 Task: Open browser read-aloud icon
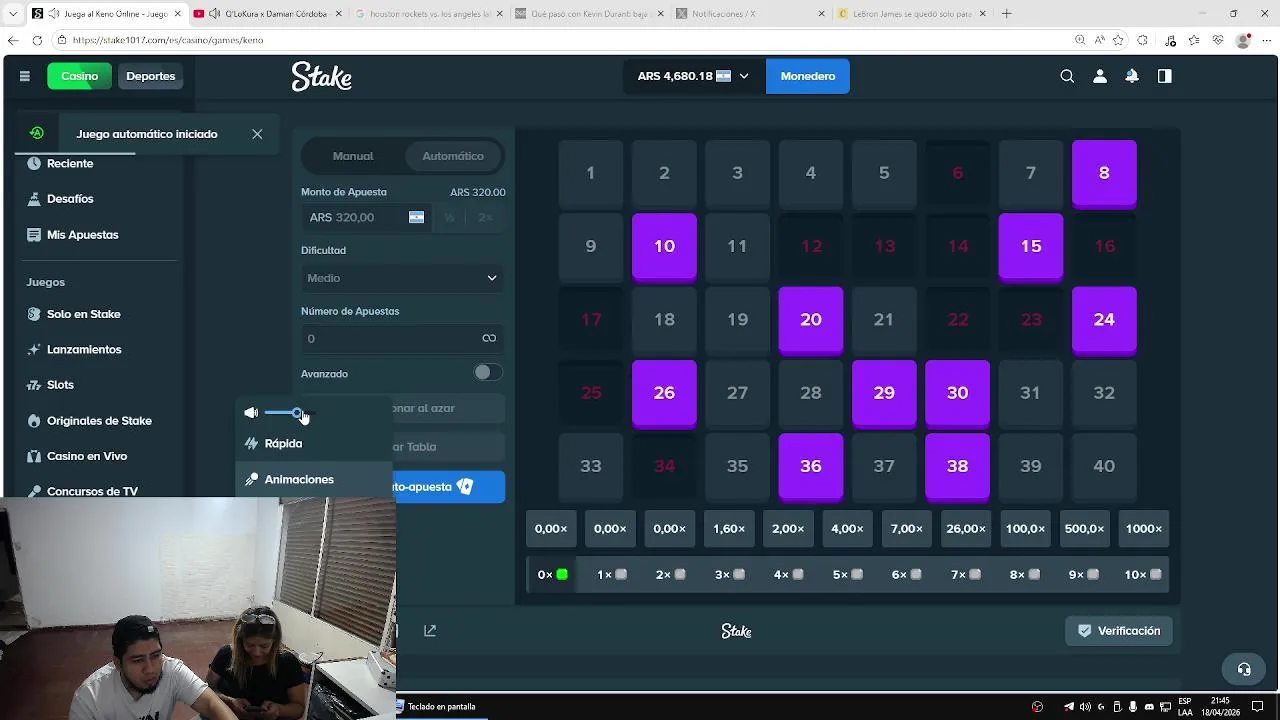[1099, 40]
